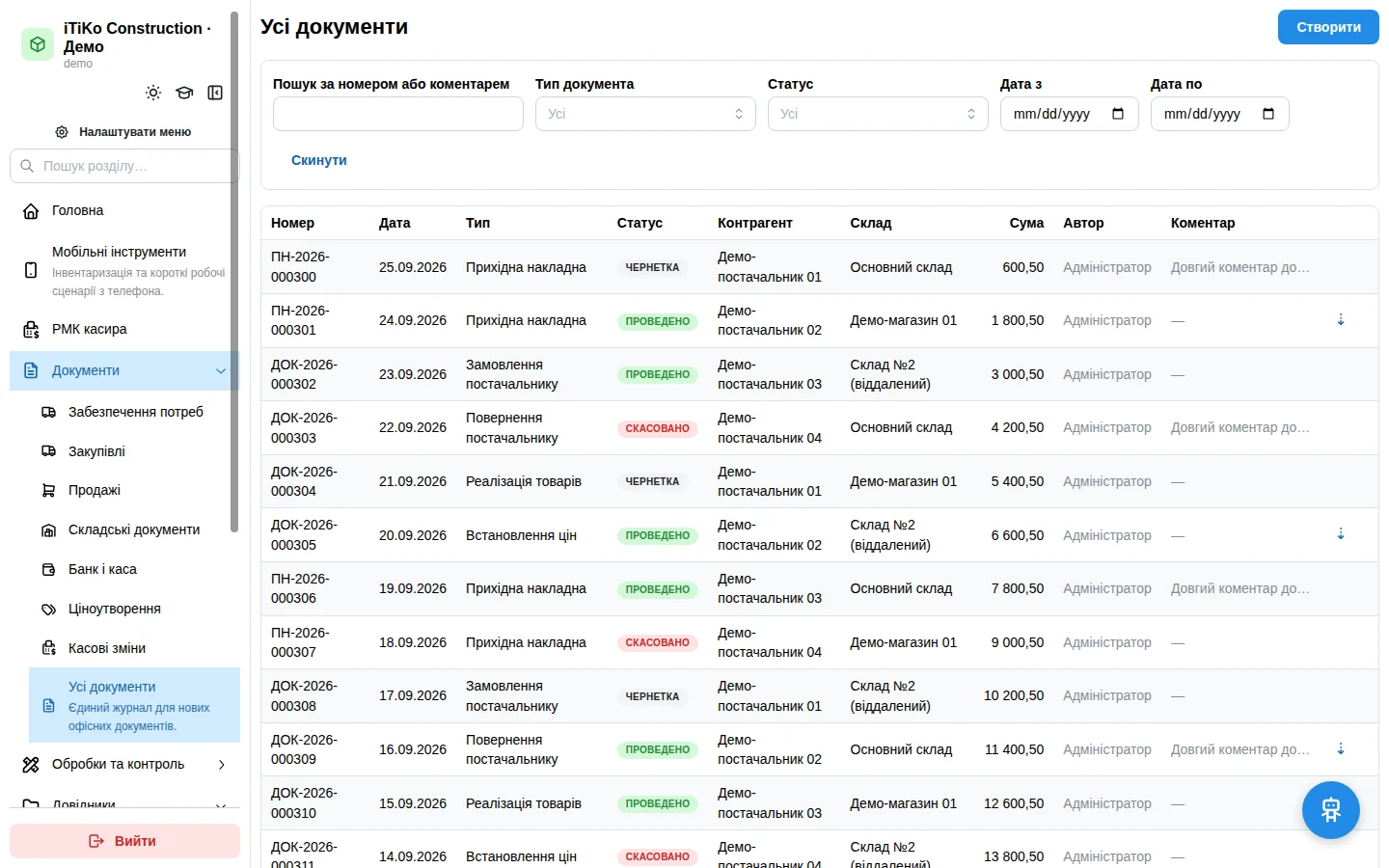Viewport: 1389px width, 868px height.
Task: Click the Забезпечення потреб truck icon
Action: click(x=49, y=412)
